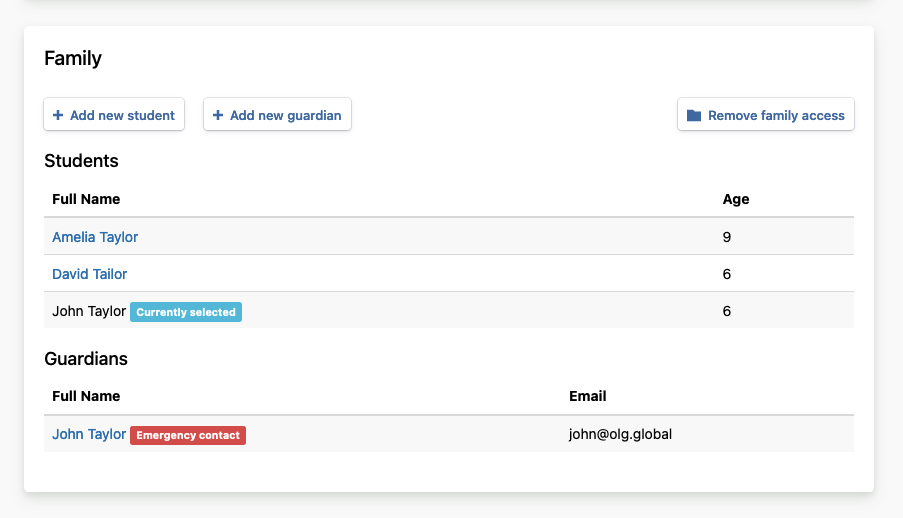Click the Age column header
Screen dimensions: 903x518
point(736,199)
